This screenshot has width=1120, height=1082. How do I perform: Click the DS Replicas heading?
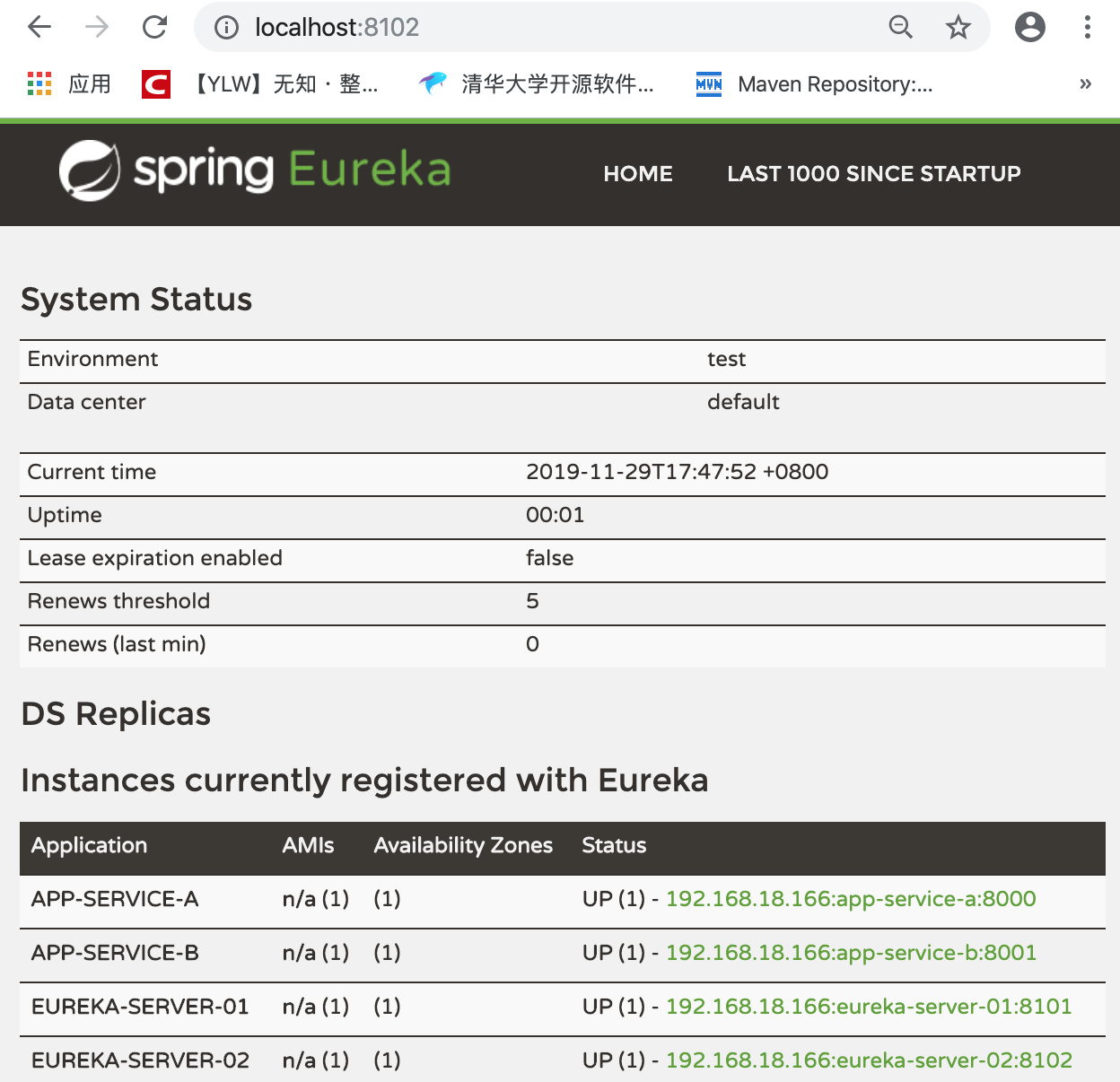click(116, 713)
